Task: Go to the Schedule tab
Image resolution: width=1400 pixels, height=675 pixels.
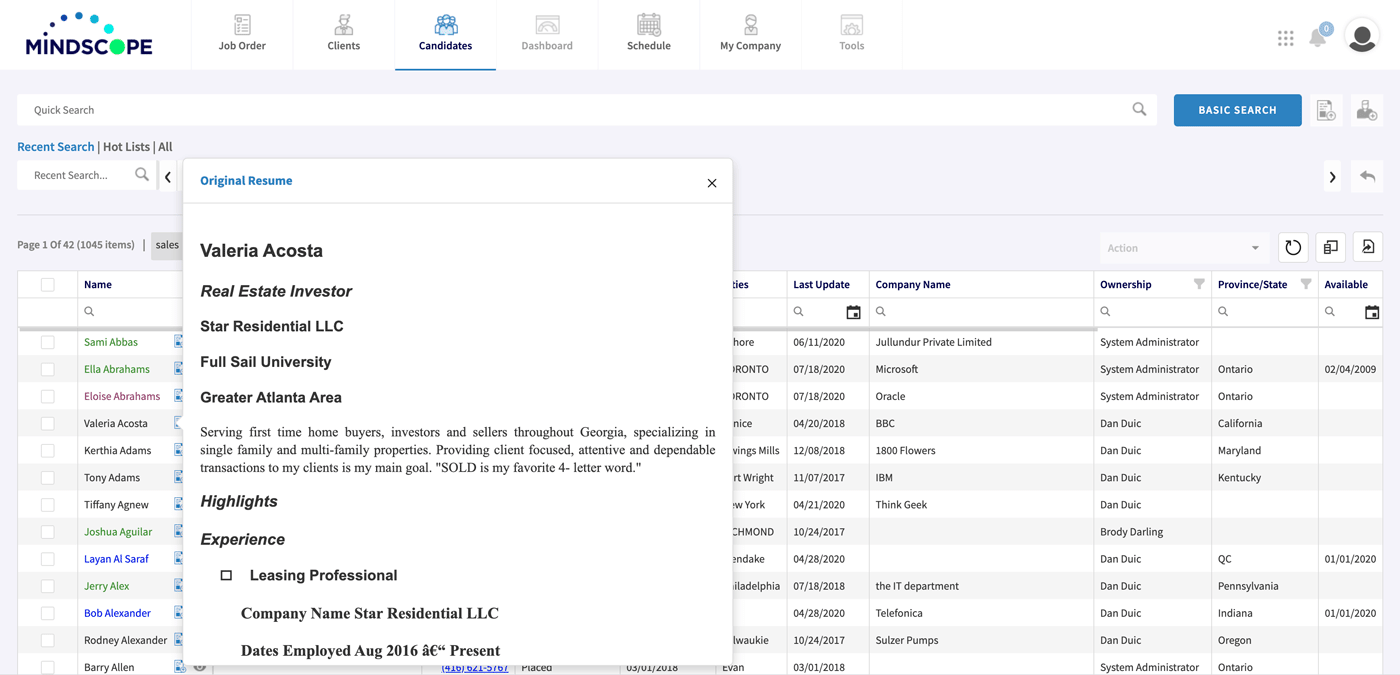Action: [648, 35]
